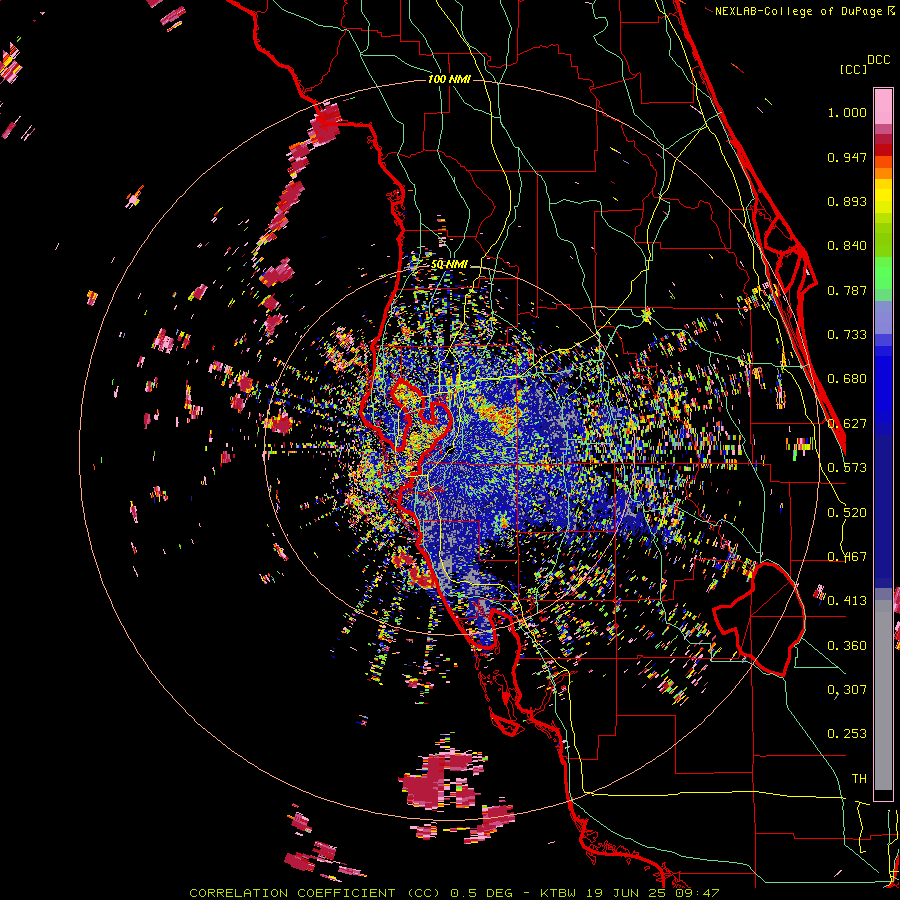Pick the gray band on the color scale
The height and width of the screenshot is (900, 900).
(x=883, y=695)
